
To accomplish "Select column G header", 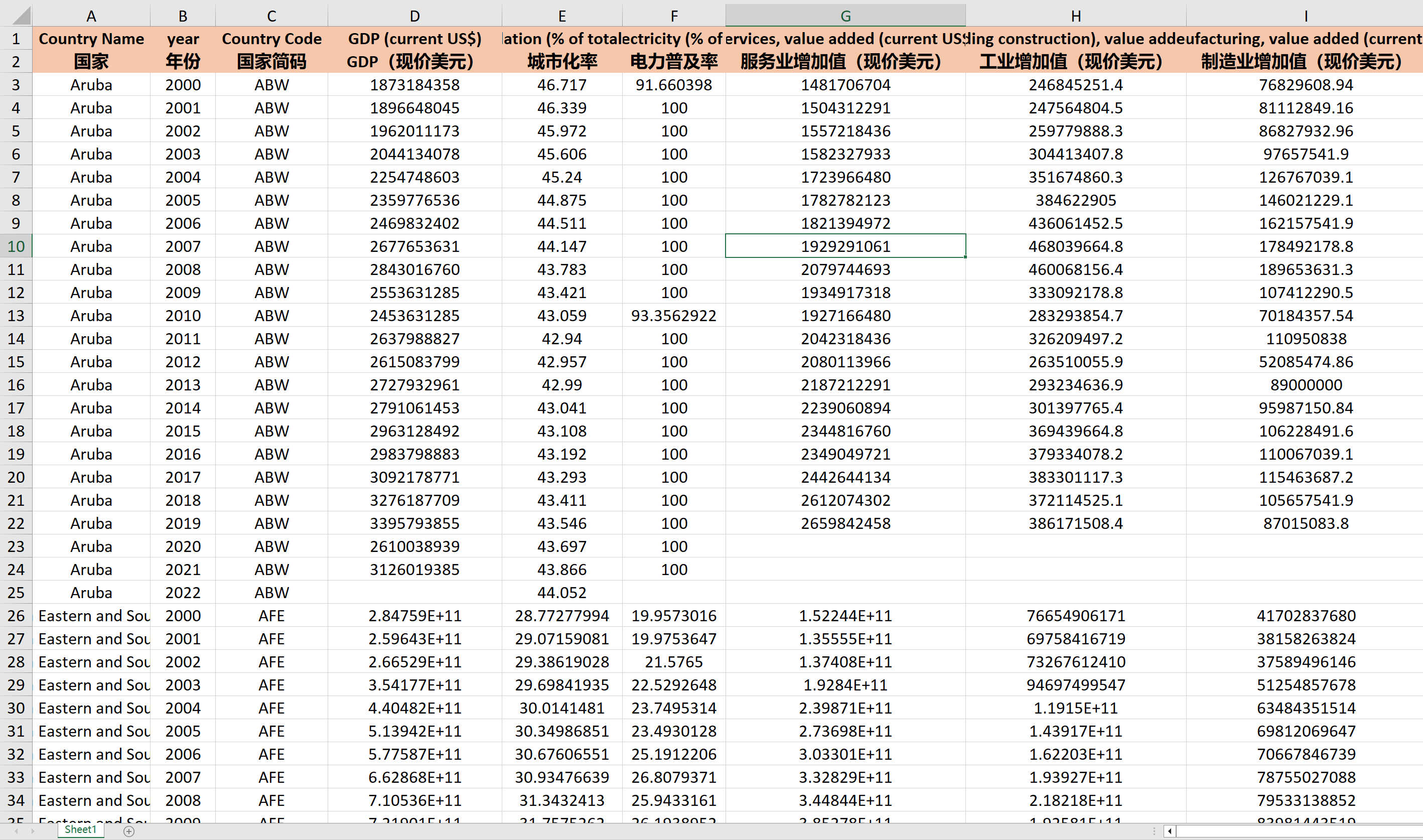I will (845, 16).
